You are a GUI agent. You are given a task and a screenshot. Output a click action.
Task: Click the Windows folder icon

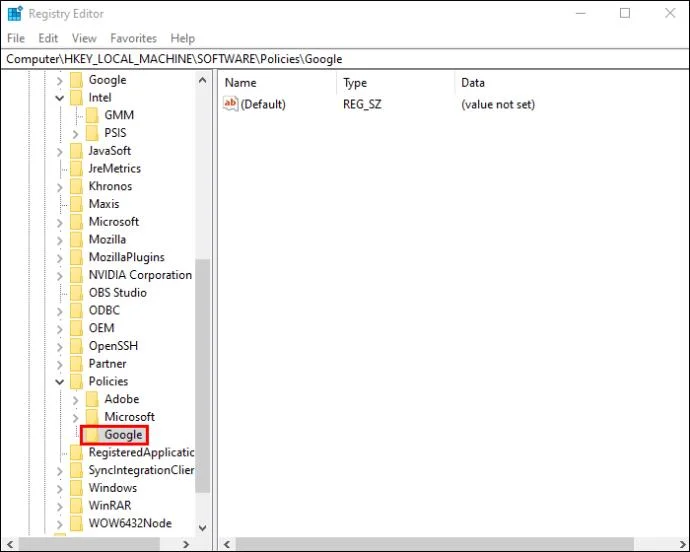(x=76, y=488)
